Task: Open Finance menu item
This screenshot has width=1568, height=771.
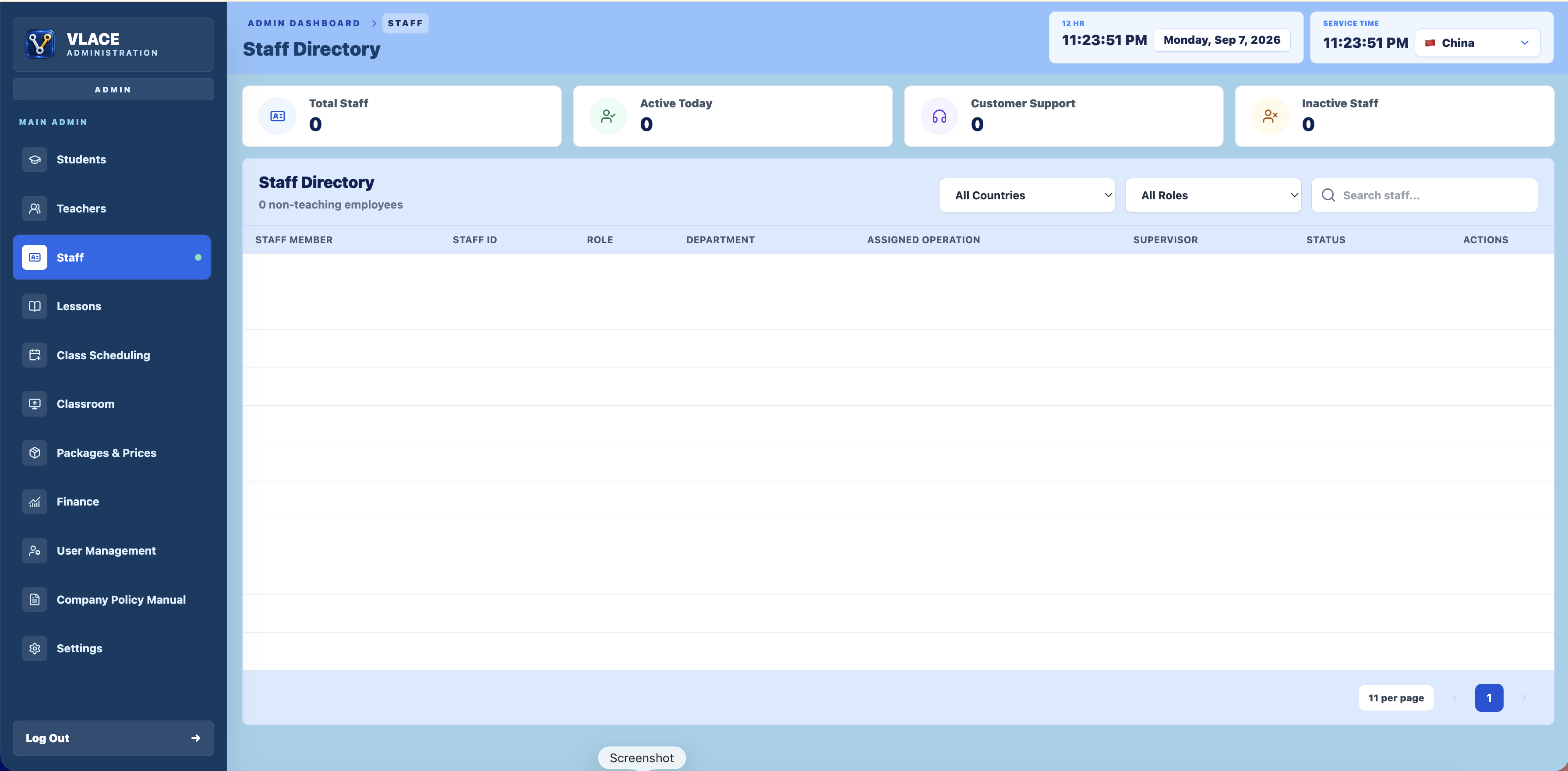Action: (x=112, y=502)
